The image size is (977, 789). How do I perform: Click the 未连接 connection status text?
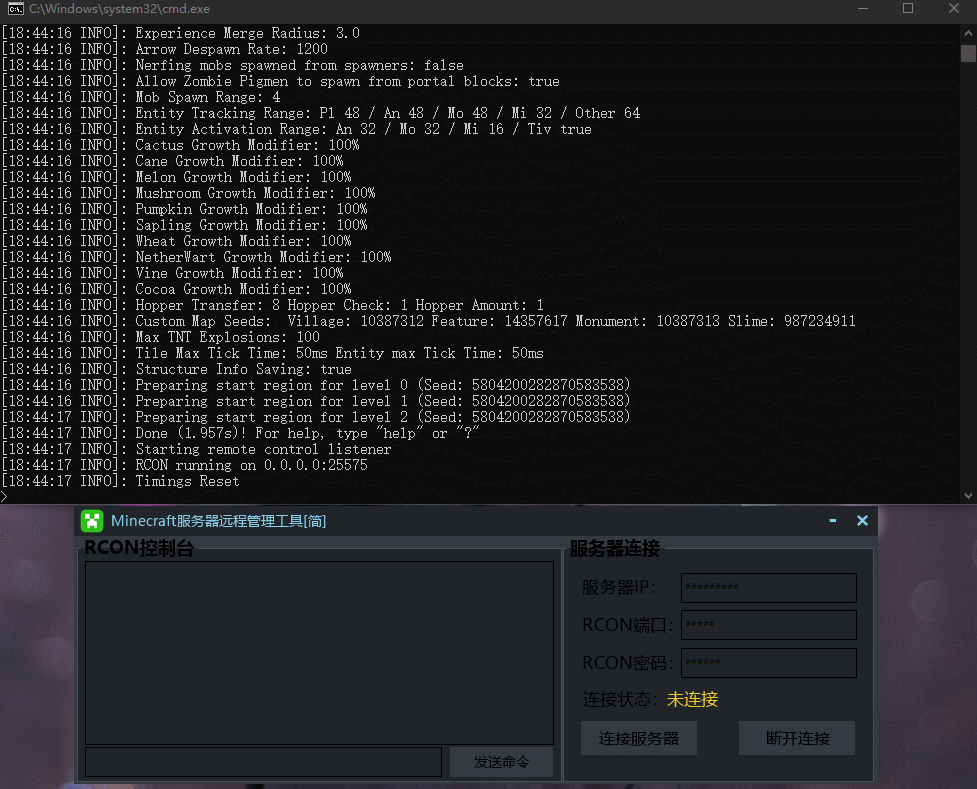click(692, 700)
